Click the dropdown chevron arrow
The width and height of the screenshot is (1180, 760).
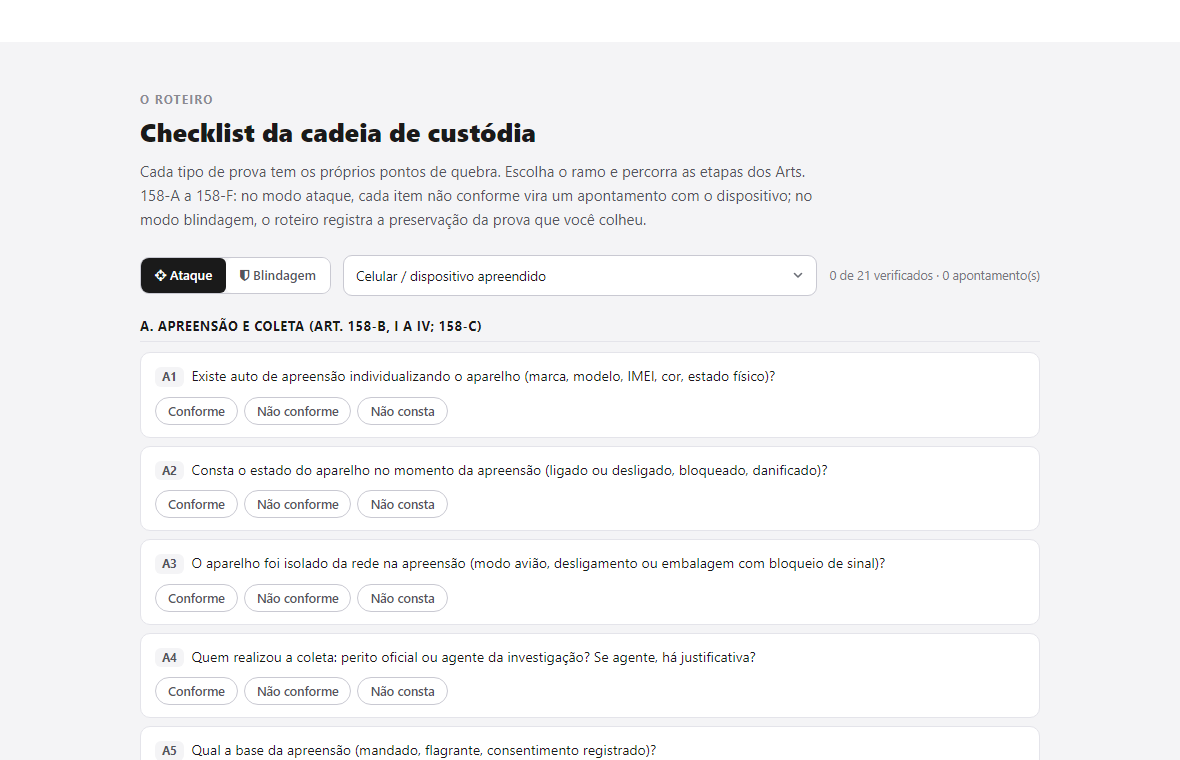798,275
